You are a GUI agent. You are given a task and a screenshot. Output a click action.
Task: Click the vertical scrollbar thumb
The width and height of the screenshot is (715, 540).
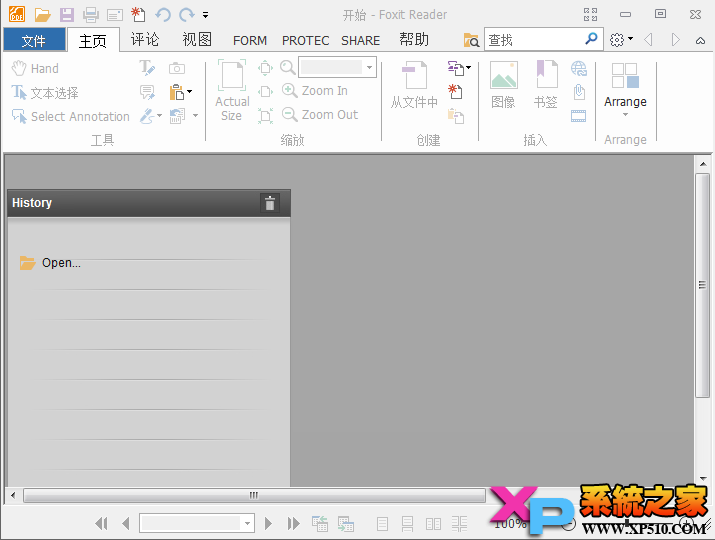(x=702, y=286)
